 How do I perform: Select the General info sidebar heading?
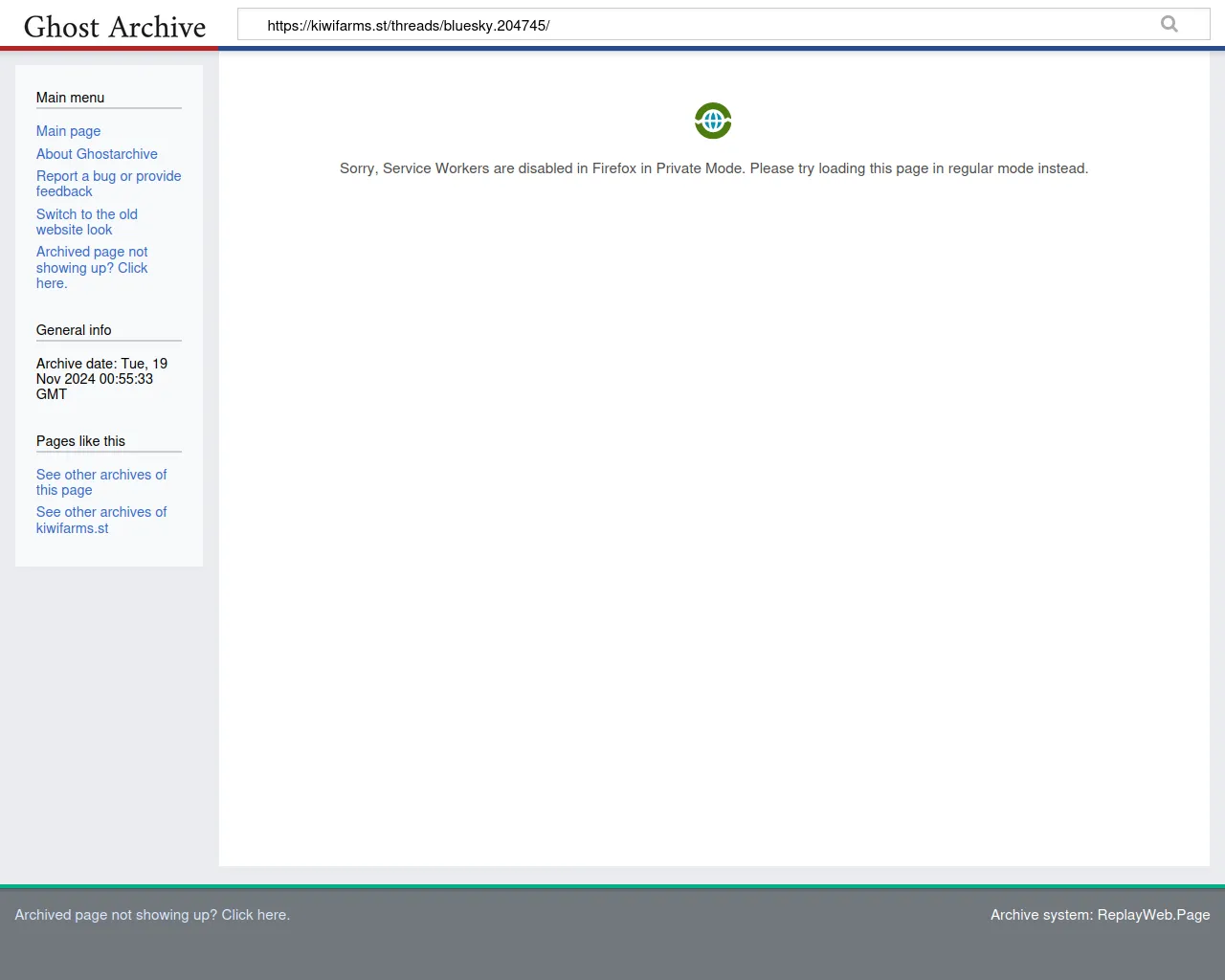pos(74,330)
